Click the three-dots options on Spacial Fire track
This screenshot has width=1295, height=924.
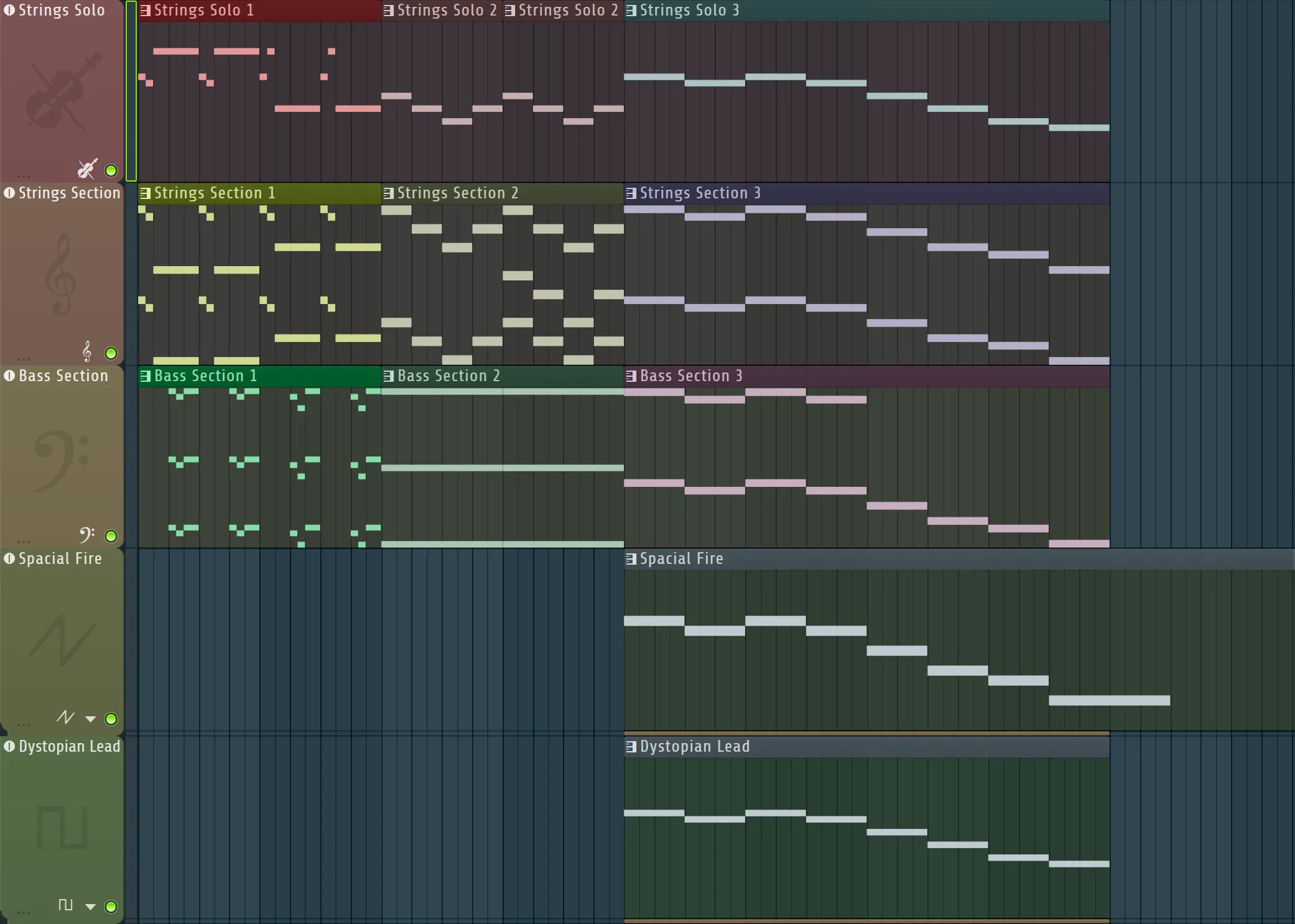pos(24,724)
